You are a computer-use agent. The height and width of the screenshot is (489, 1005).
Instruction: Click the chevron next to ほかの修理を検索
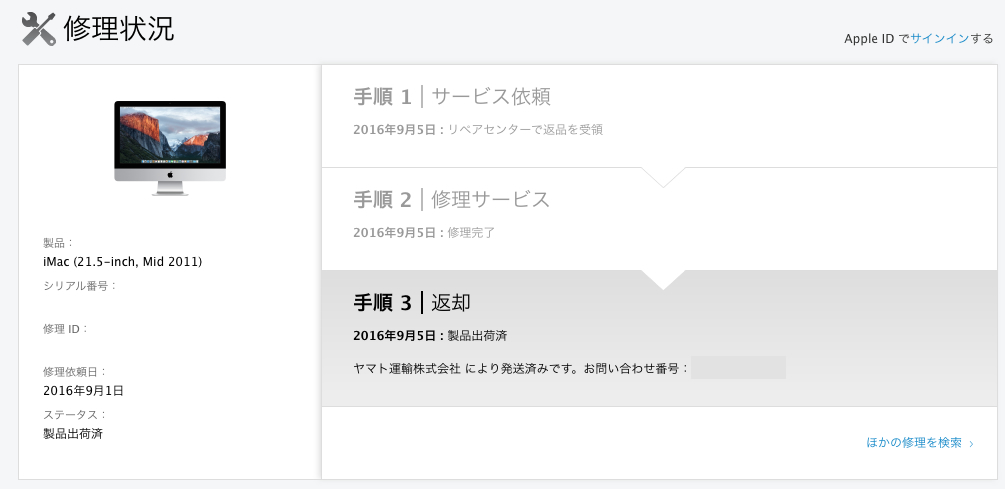[972, 443]
